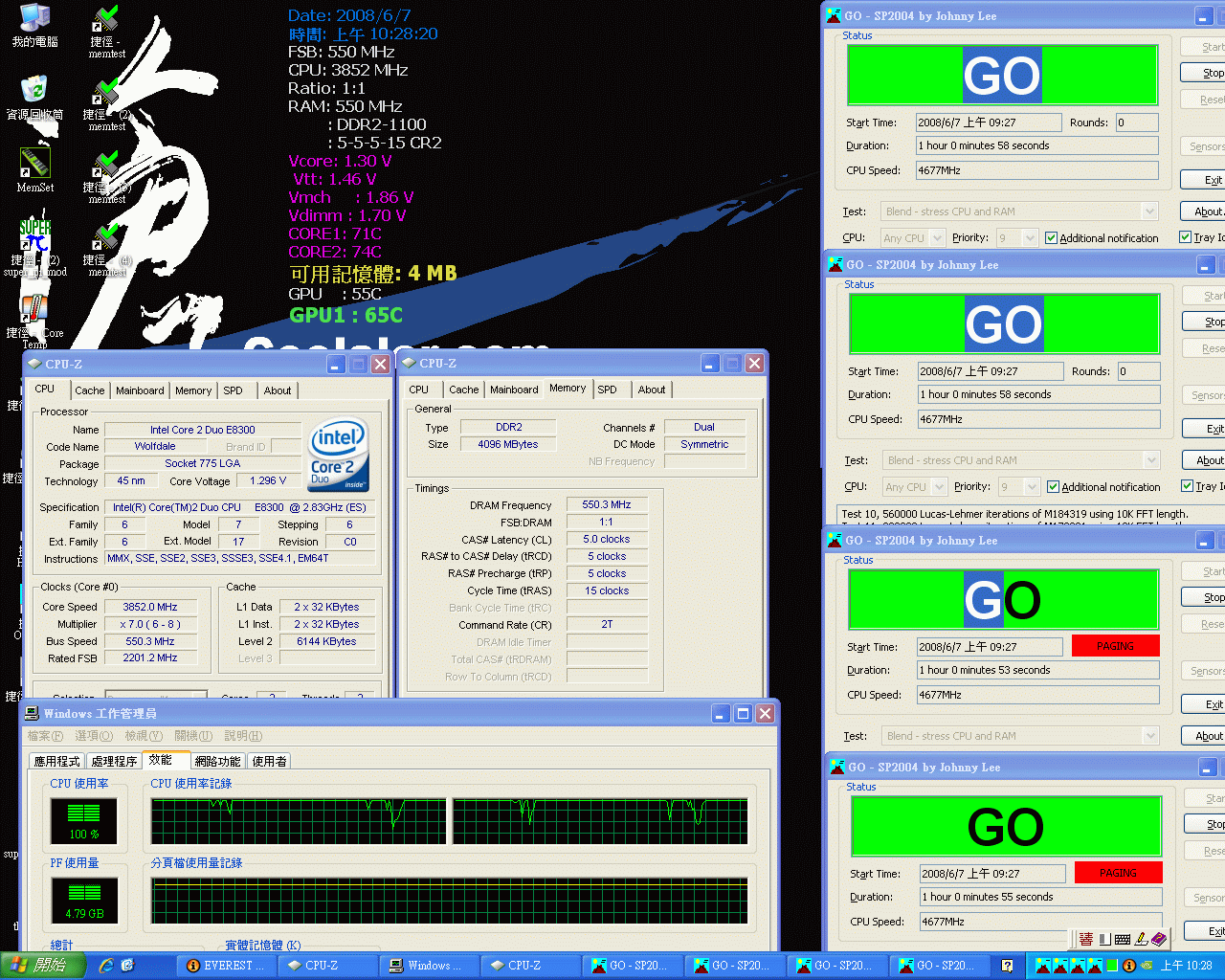Image resolution: width=1225 pixels, height=980 pixels.
Task: Open the Memory tab in left CPU-Z
Action: (x=193, y=390)
